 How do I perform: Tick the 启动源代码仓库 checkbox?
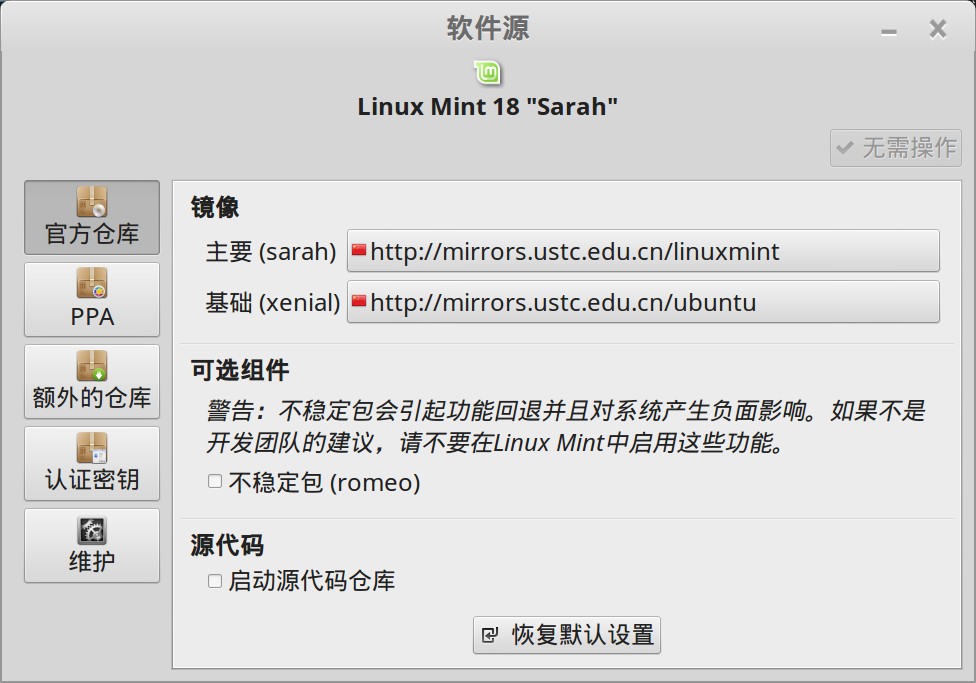click(x=215, y=580)
